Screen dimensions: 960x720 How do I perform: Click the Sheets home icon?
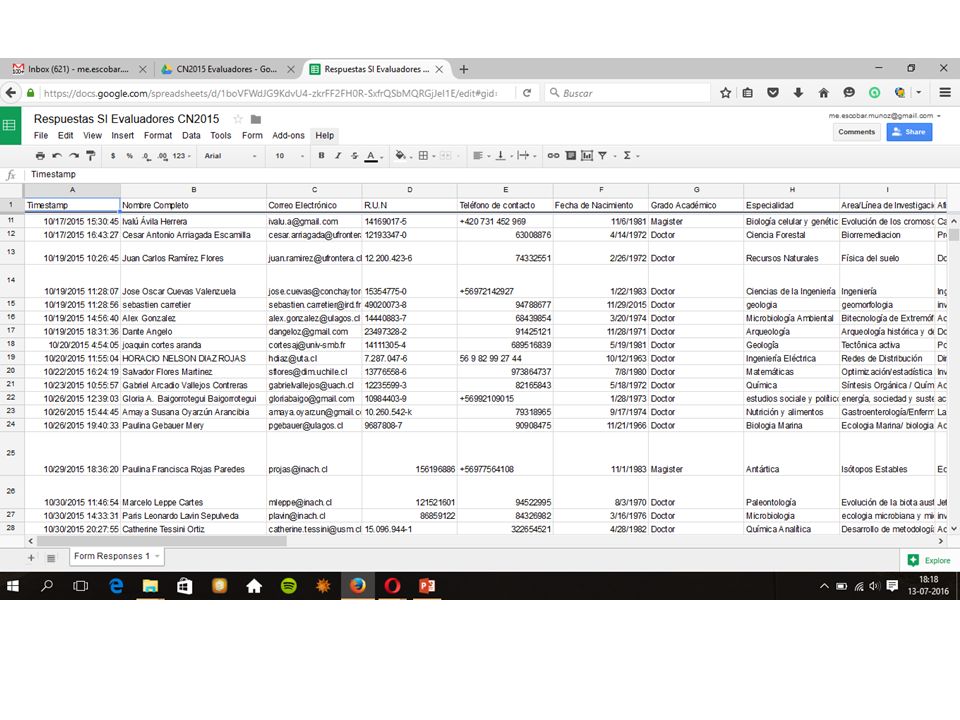(9, 126)
